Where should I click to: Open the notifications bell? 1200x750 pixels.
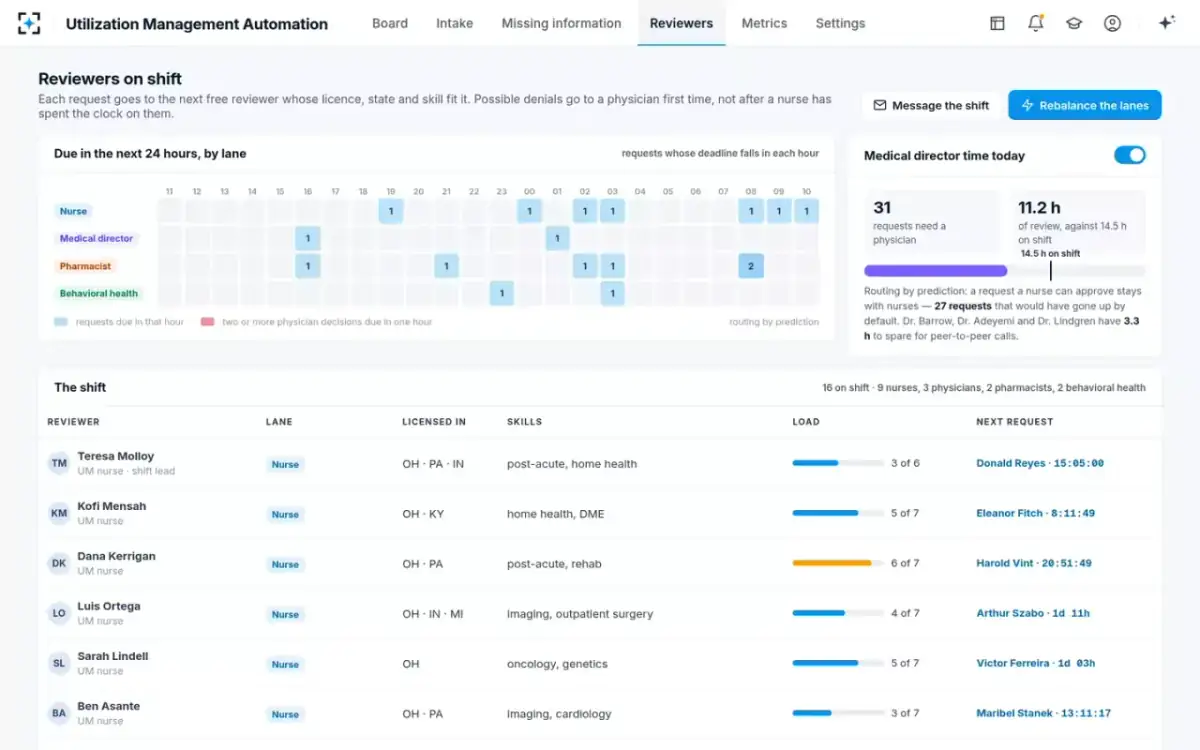(1036, 23)
